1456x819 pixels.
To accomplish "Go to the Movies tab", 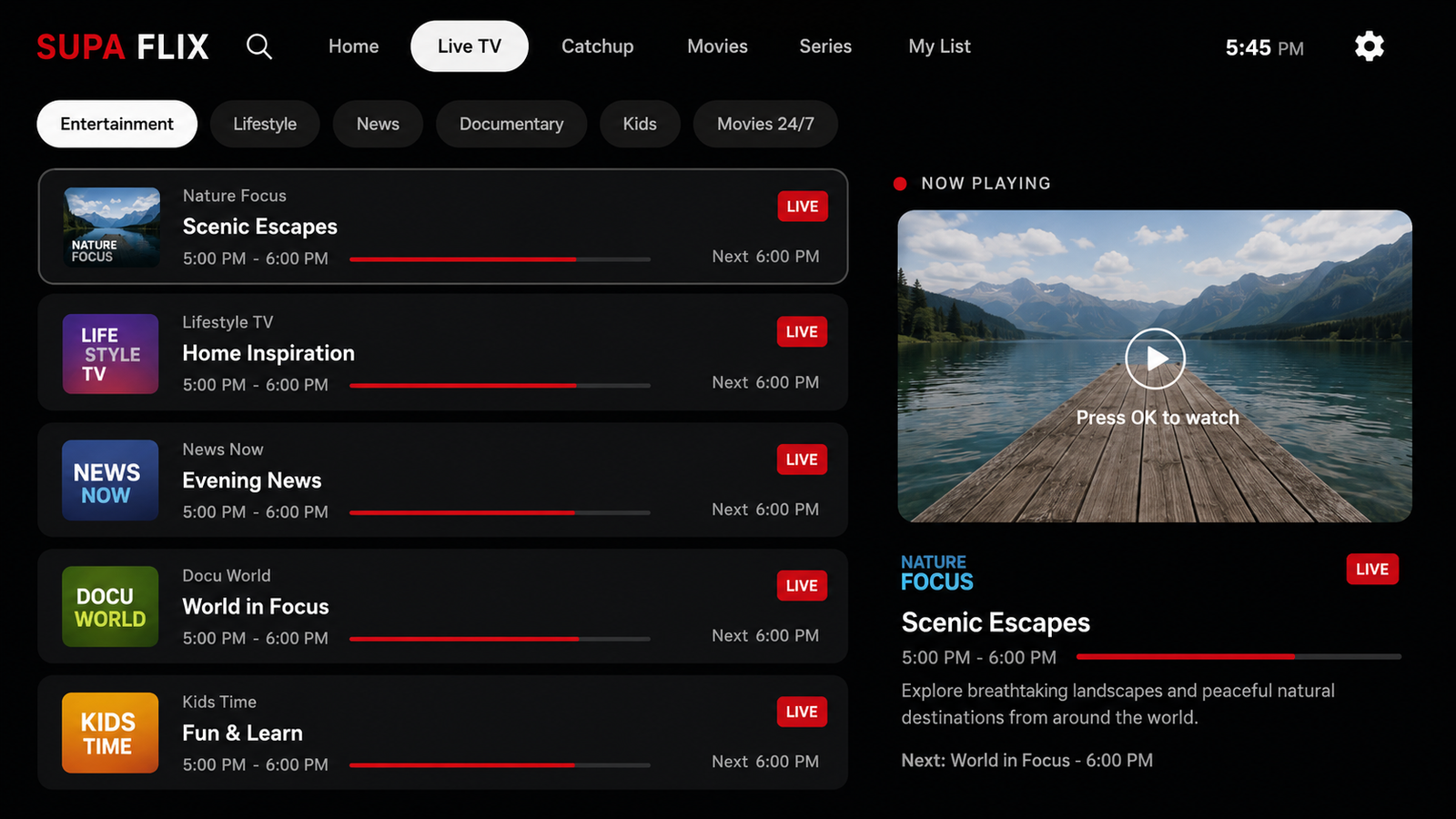I will point(717,46).
